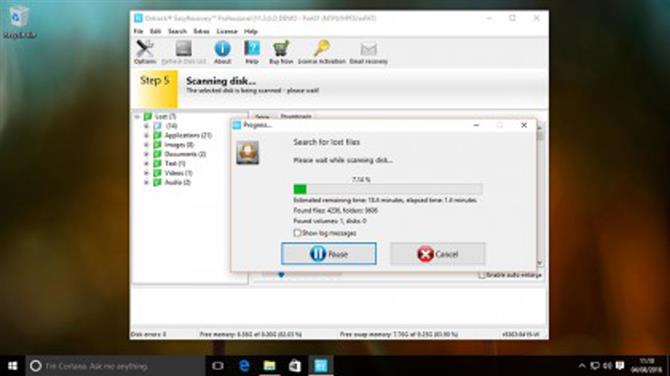
Task: Click the Buy Now shopping cart icon
Action: pyautogui.click(x=281, y=52)
